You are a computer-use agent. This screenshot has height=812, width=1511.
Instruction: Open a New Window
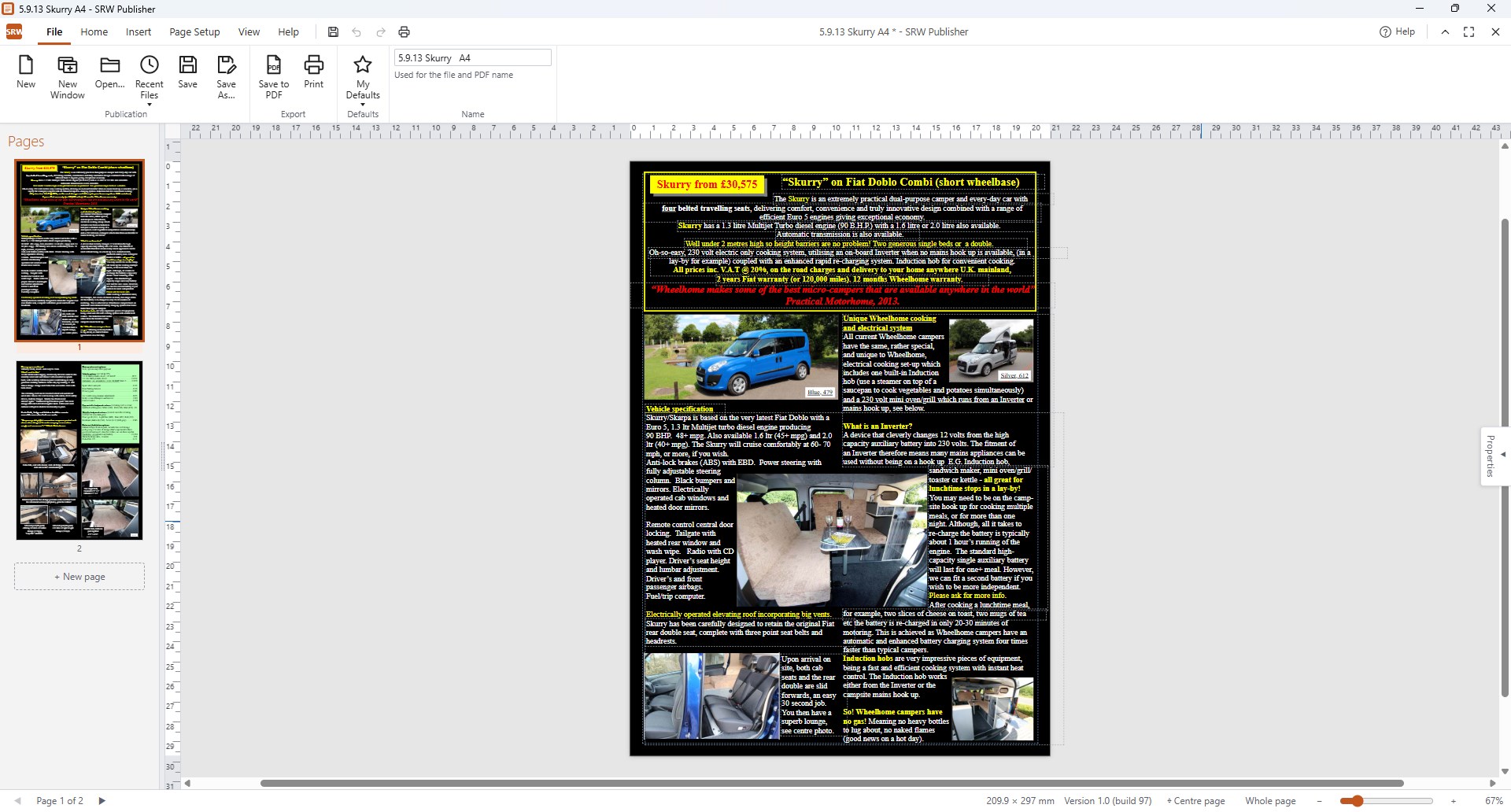point(68,77)
